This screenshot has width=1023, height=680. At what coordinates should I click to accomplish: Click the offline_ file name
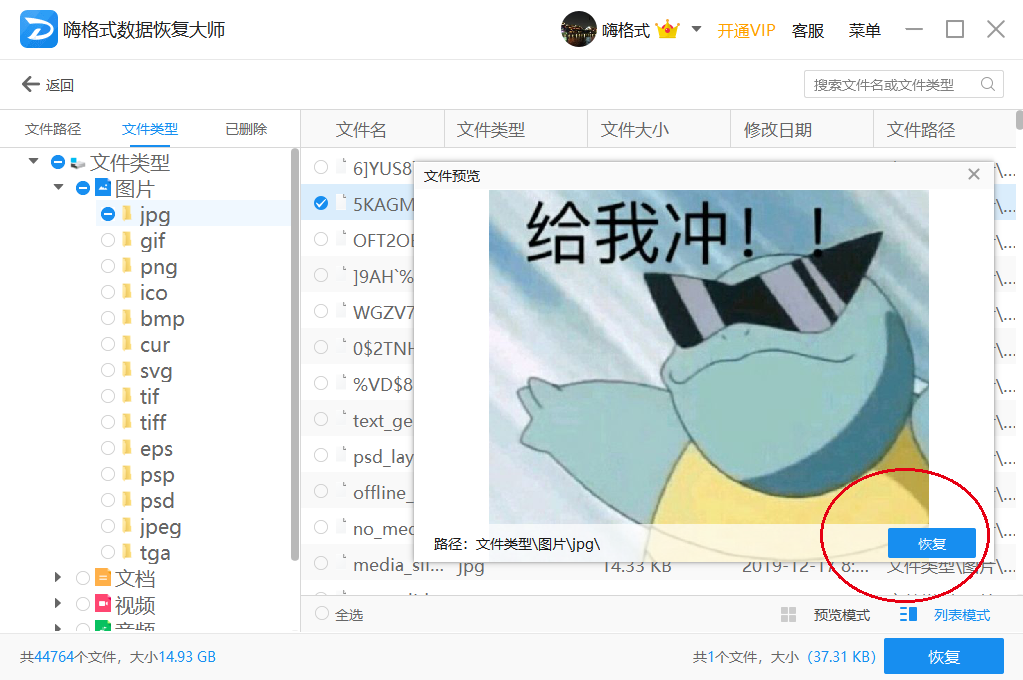[383, 493]
